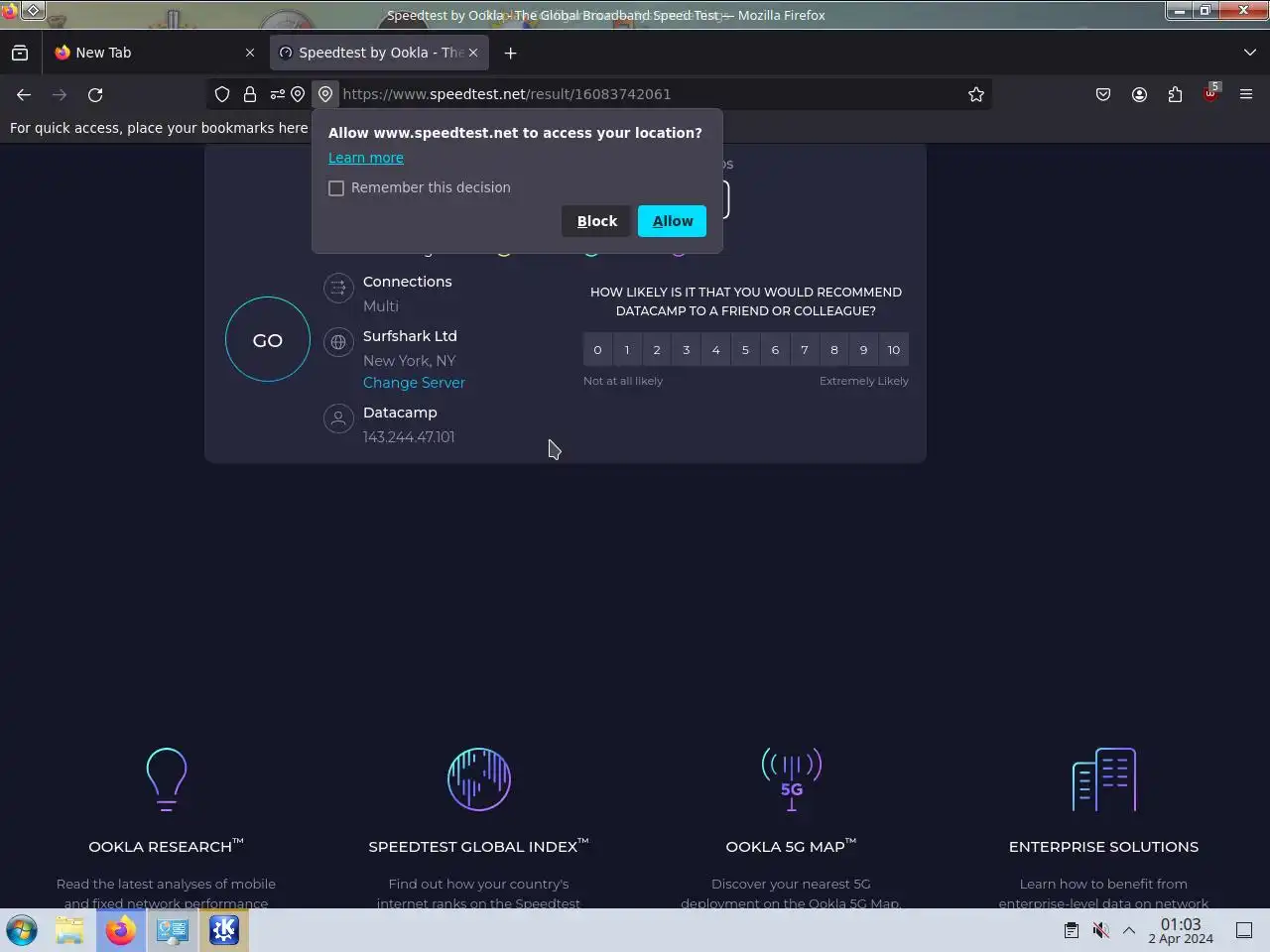
Task: Open a new tab with plus icon
Action: (x=510, y=53)
